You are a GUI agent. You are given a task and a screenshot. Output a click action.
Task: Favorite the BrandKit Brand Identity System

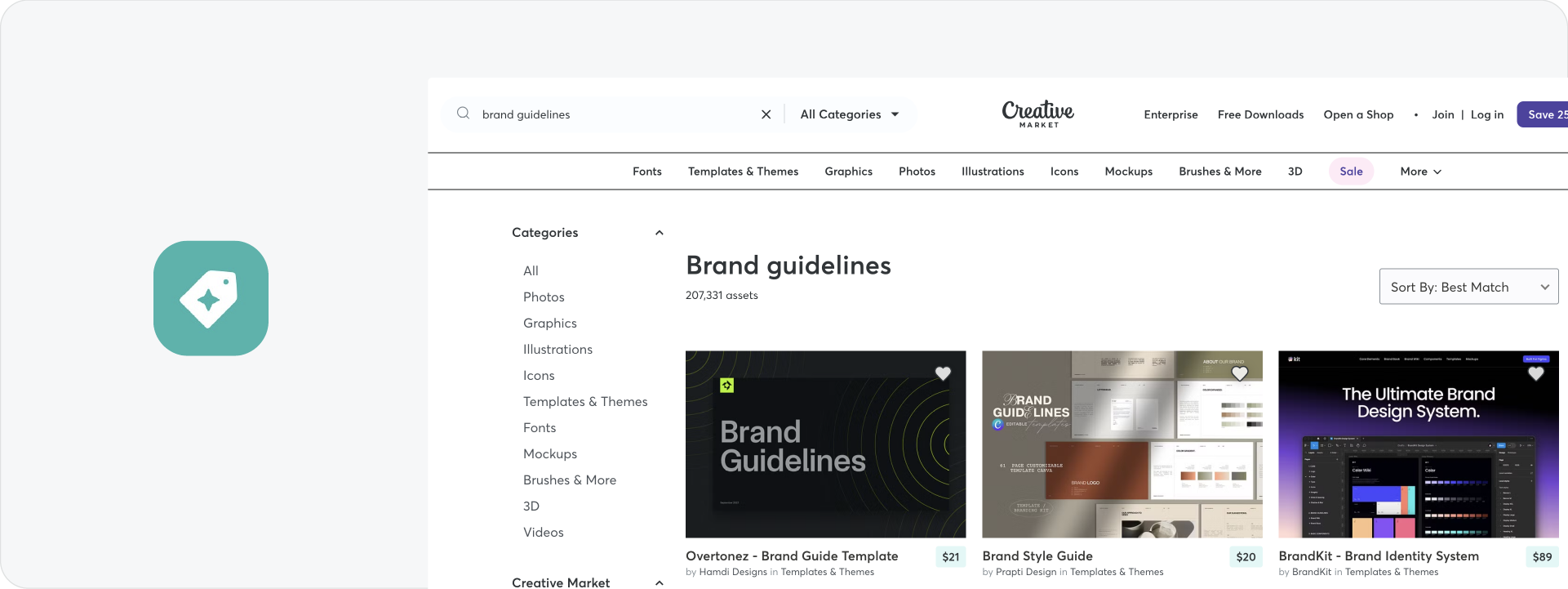pos(1535,373)
